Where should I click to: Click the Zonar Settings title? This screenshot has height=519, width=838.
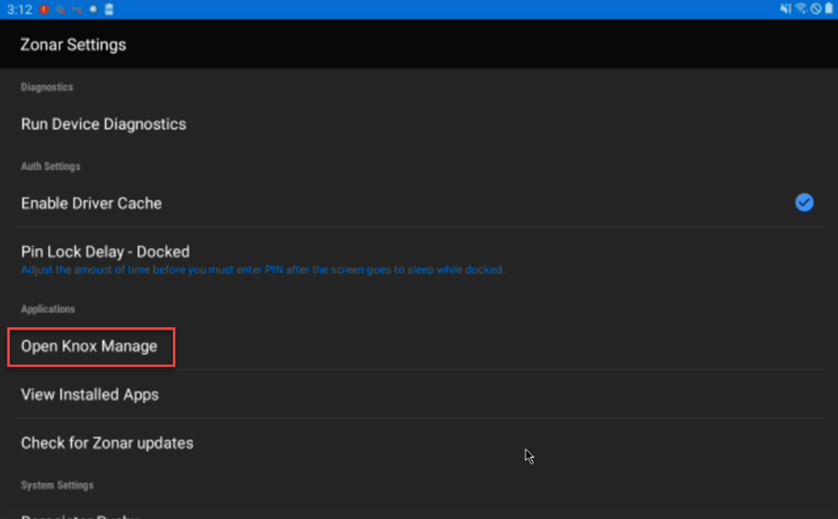coord(73,45)
